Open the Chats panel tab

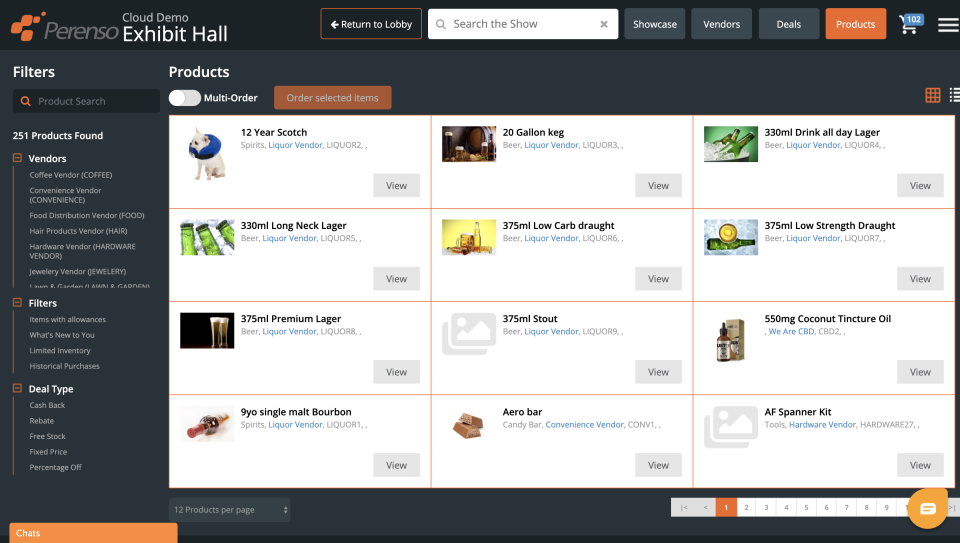[x=94, y=533]
